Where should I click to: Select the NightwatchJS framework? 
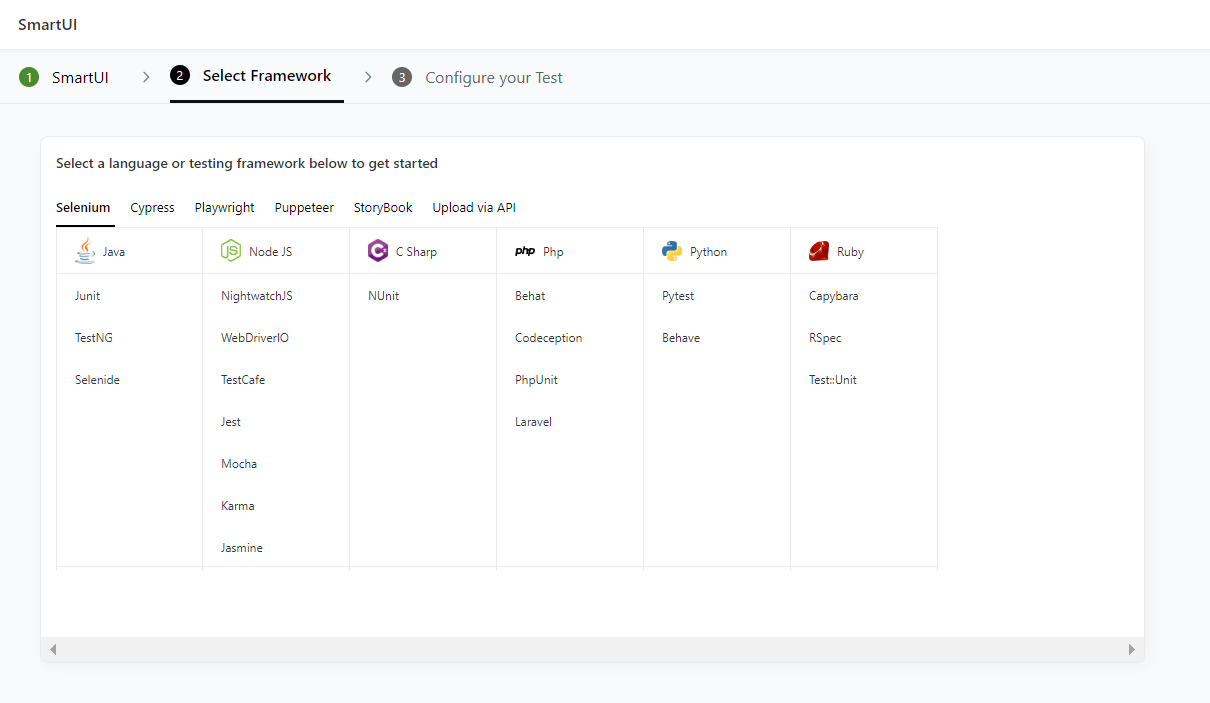coord(257,296)
